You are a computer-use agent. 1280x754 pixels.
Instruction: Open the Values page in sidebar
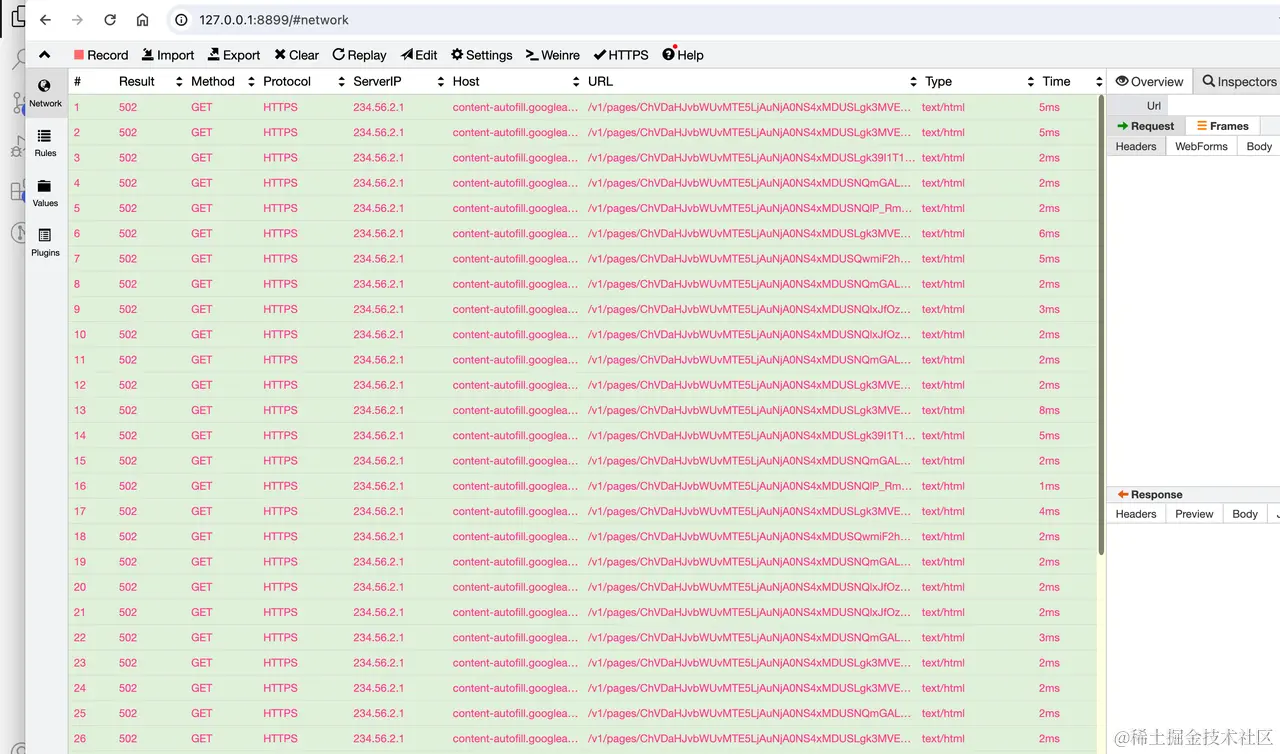(45, 193)
